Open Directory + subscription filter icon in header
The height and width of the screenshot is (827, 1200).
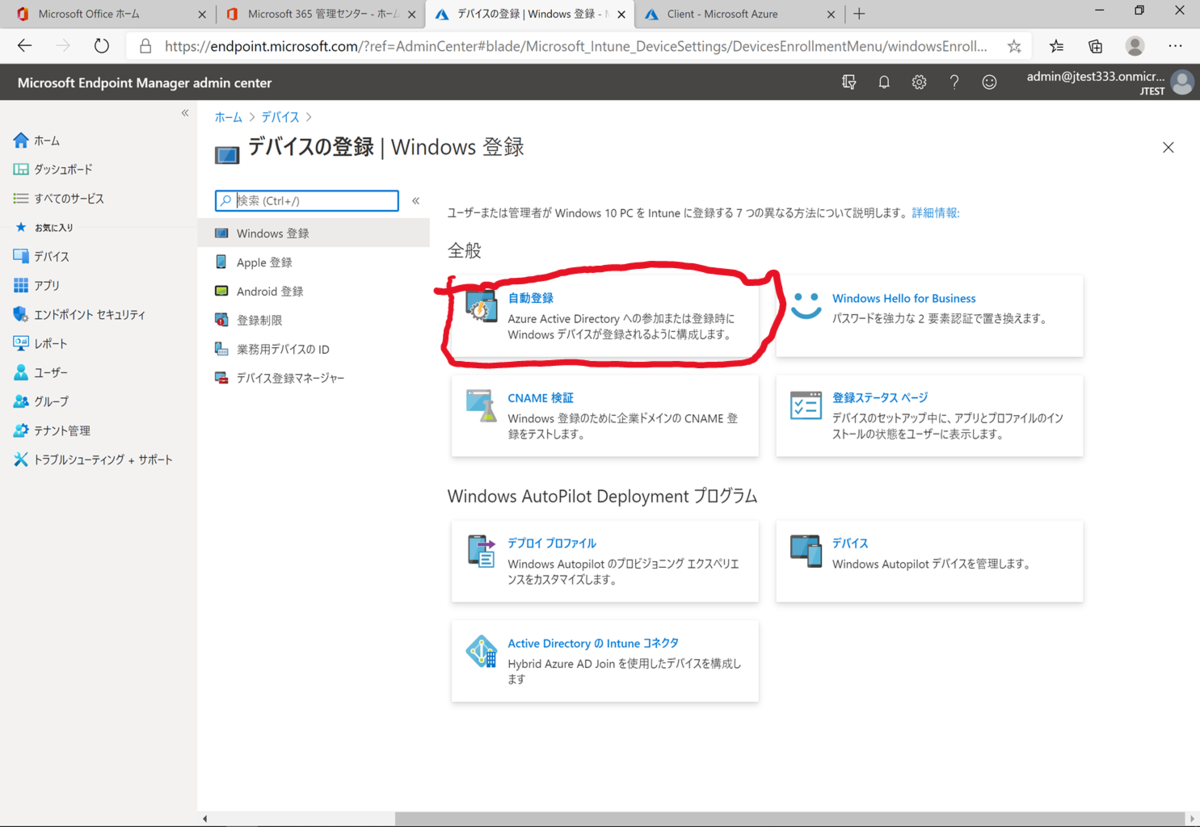click(x=849, y=82)
